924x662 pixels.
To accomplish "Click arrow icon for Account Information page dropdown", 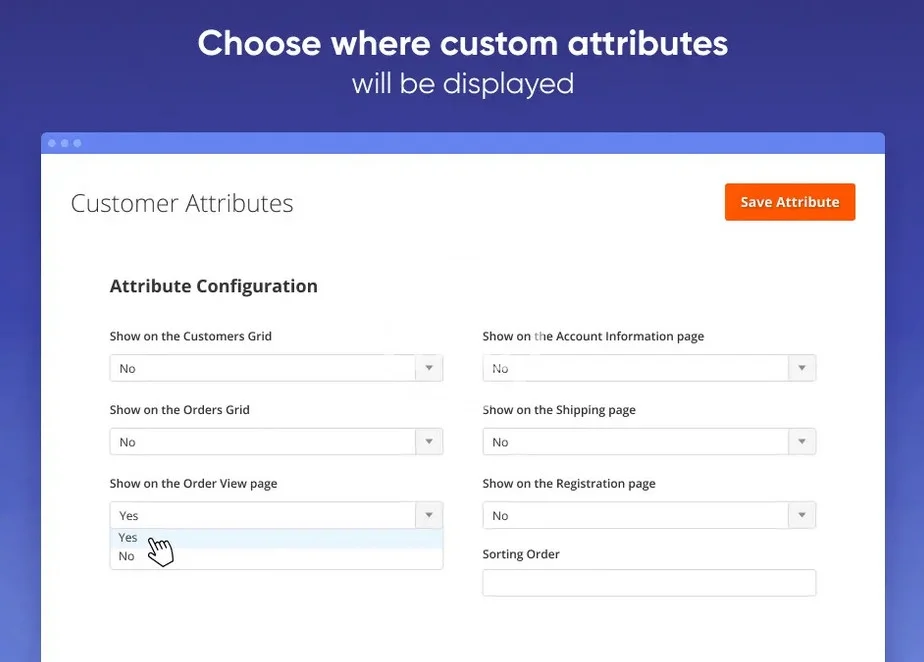I will [802, 368].
